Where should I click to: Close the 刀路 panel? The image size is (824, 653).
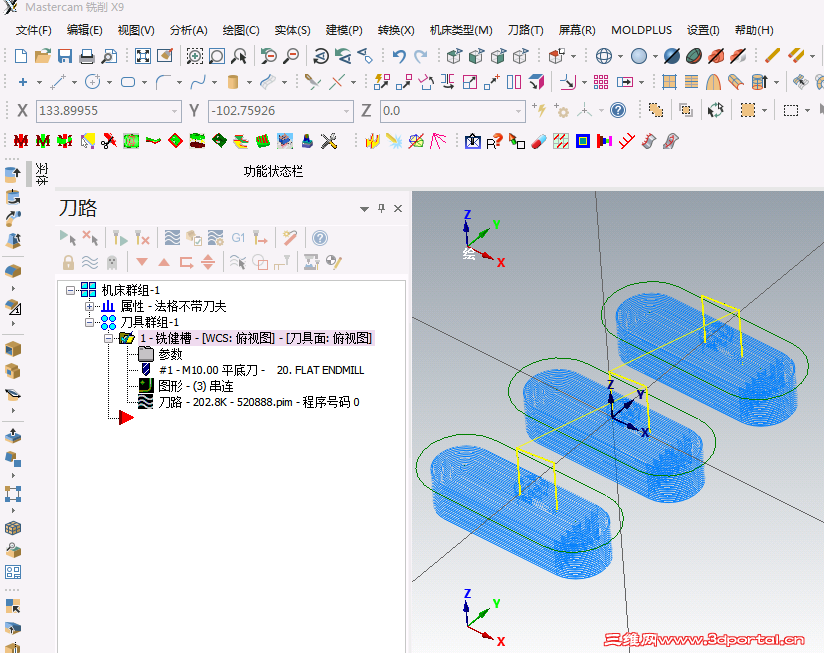[x=398, y=209]
